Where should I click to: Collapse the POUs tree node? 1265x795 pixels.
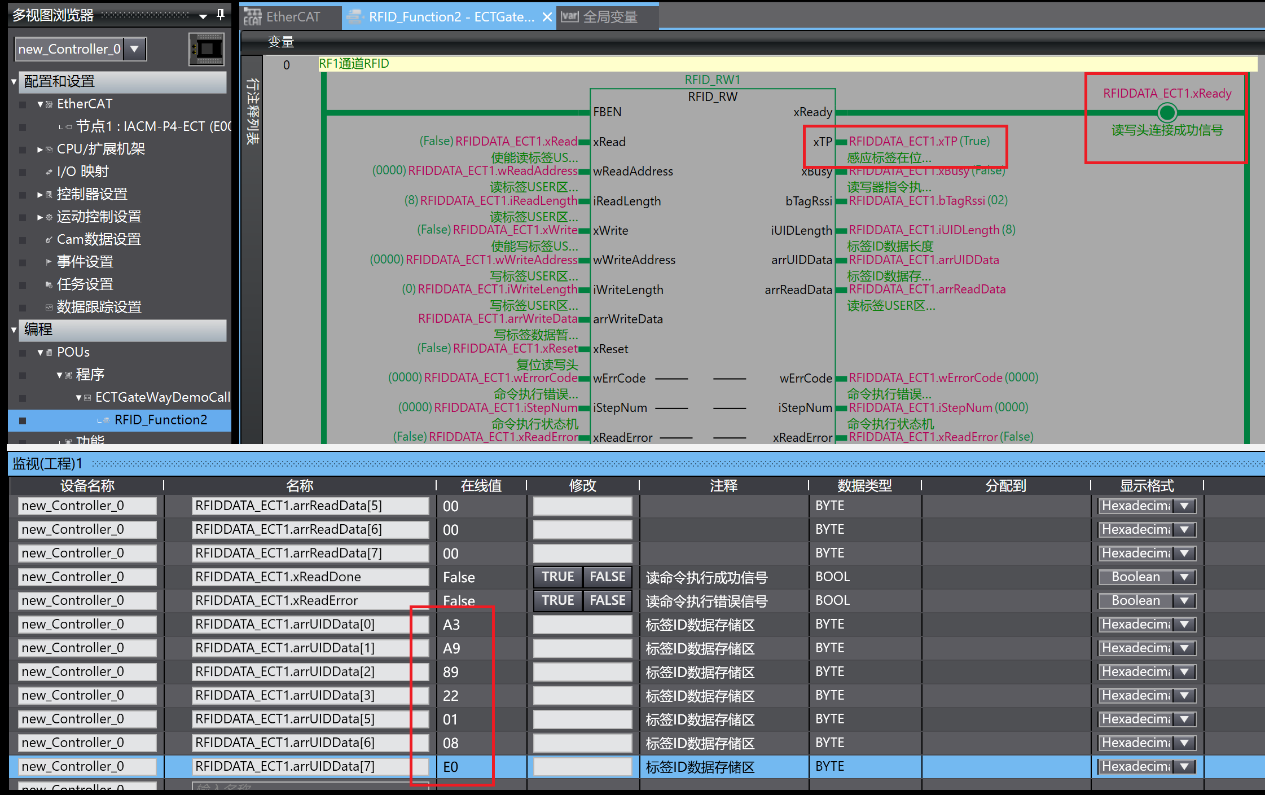tap(41, 353)
